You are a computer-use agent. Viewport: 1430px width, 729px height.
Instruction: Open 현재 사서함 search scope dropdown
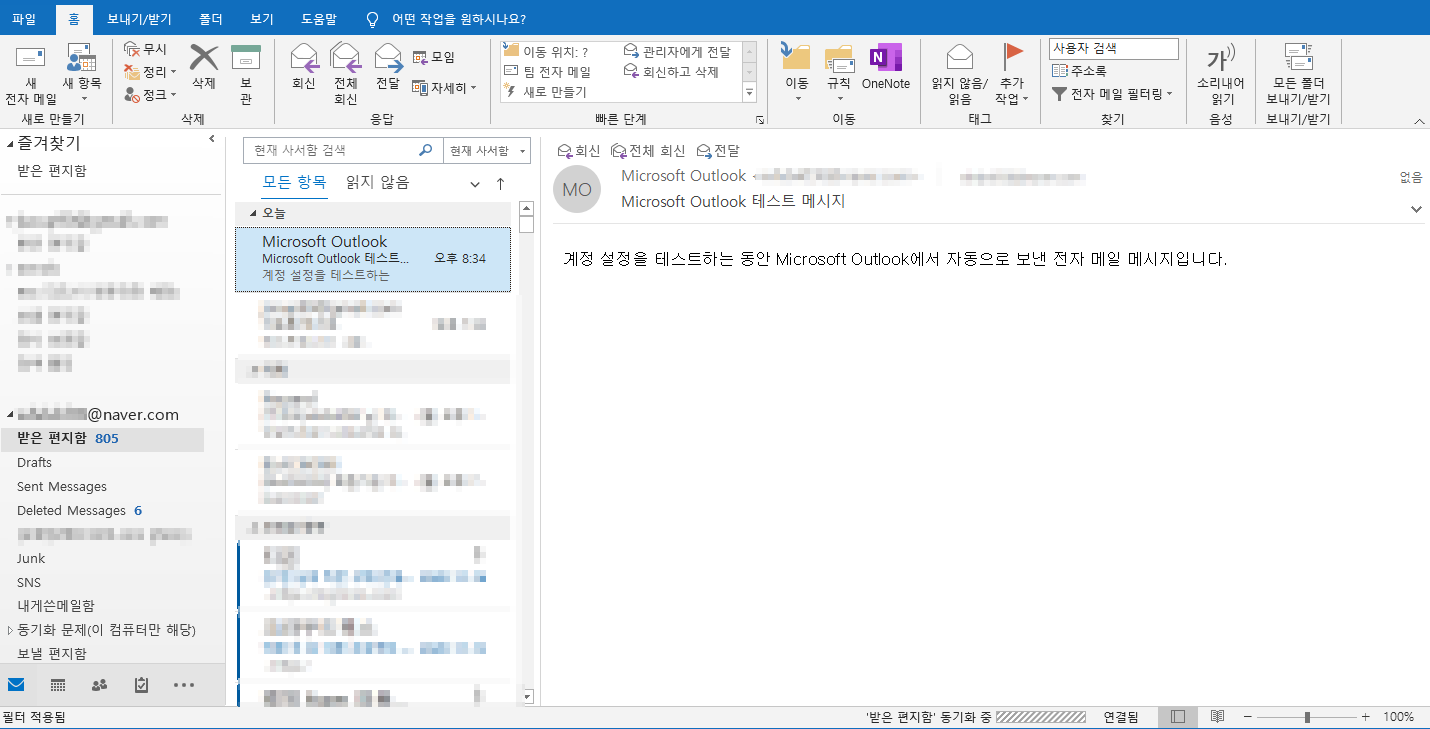[x=486, y=150]
